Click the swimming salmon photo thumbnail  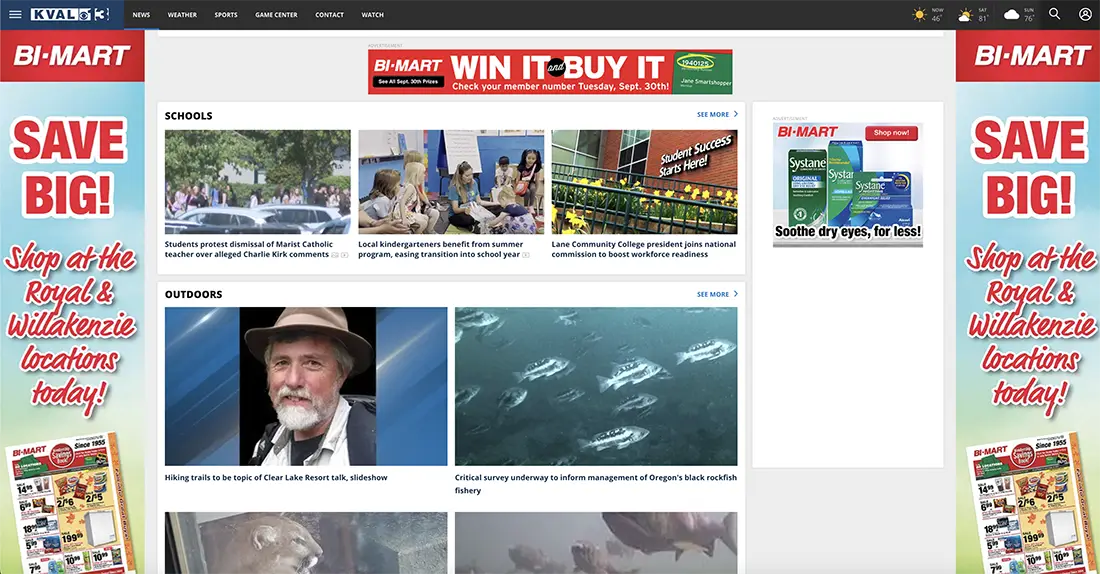596,542
